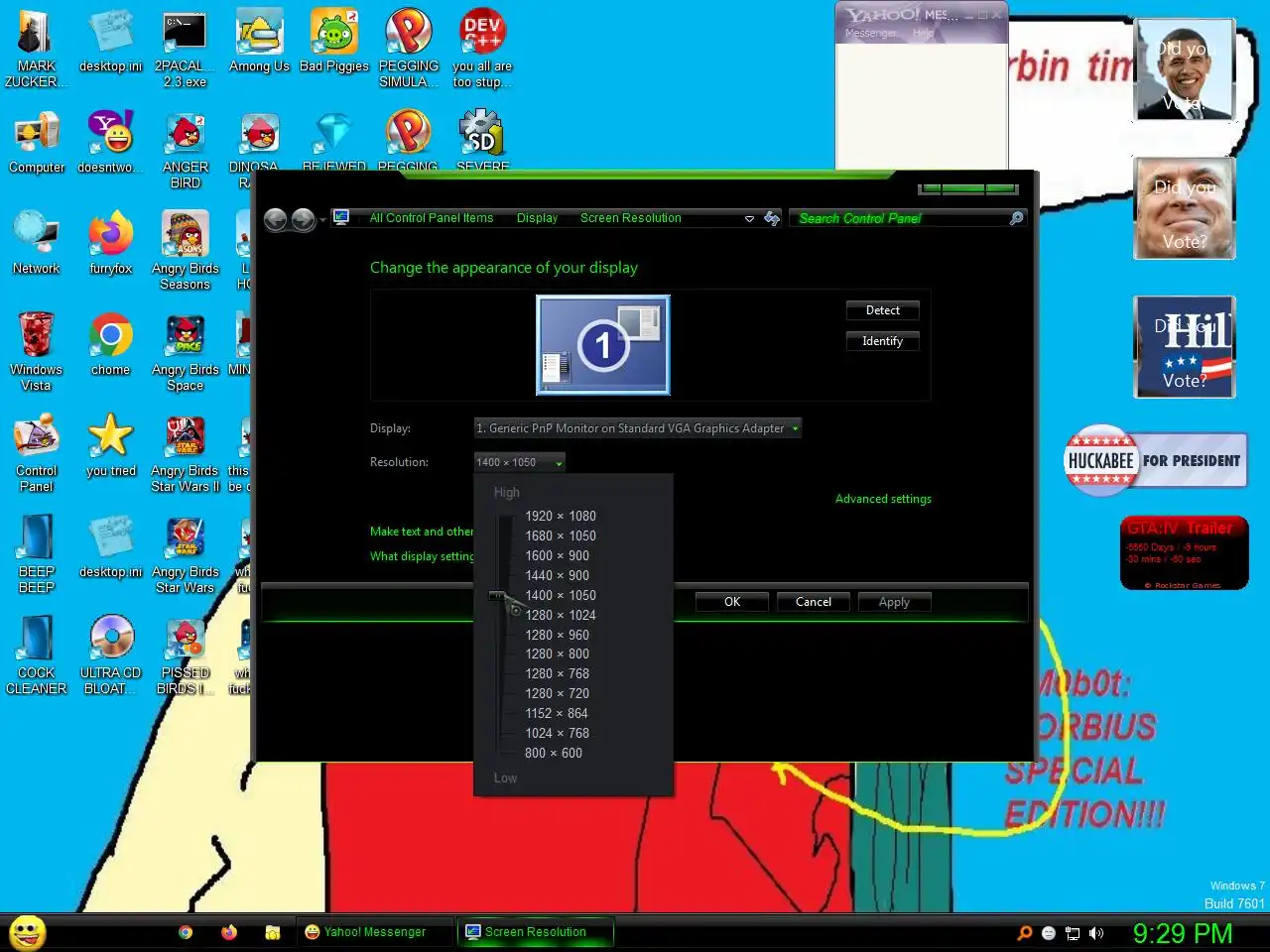Open the 2PACAL 2.3.exe shortcut
This screenshot has width=1270, height=952.
pos(185,49)
